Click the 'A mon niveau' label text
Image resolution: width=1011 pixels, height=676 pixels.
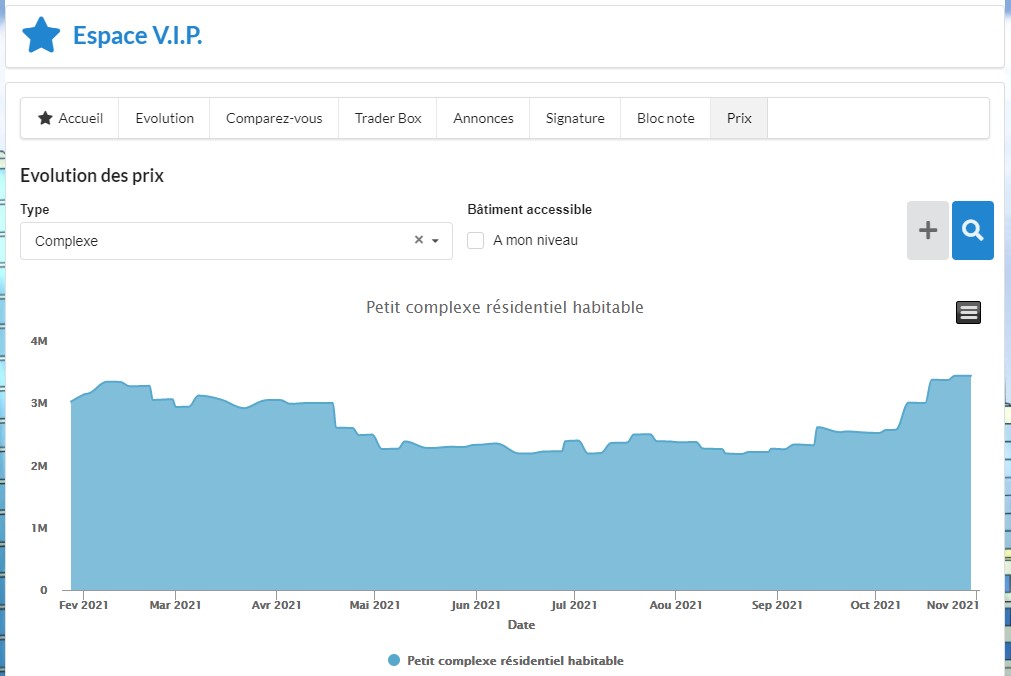coord(535,240)
